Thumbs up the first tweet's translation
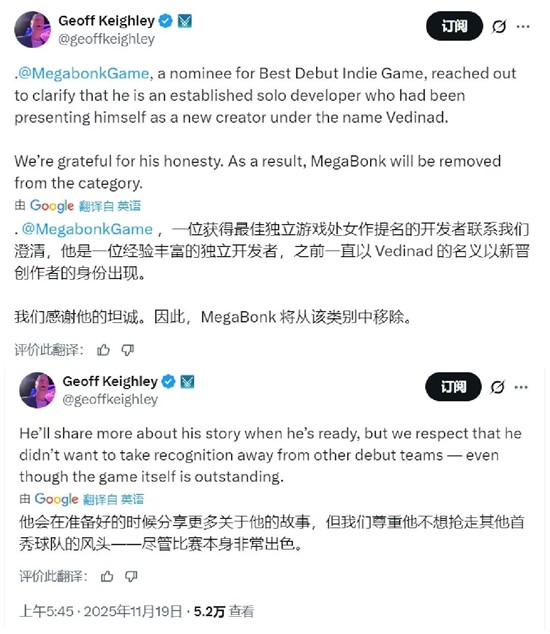550x634 pixels. [104, 350]
